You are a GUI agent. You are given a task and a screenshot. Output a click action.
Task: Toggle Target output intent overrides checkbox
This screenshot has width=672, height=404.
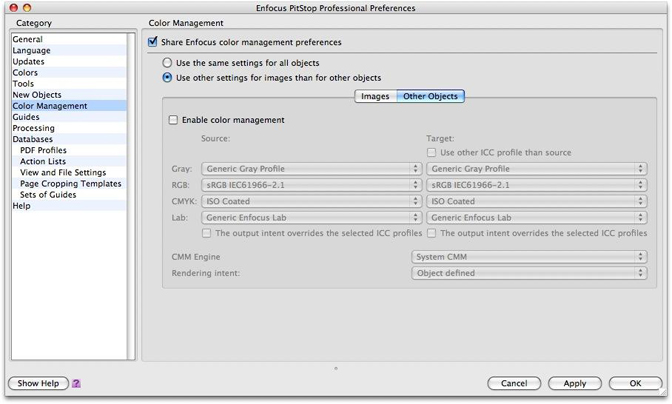(x=432, y=233)
